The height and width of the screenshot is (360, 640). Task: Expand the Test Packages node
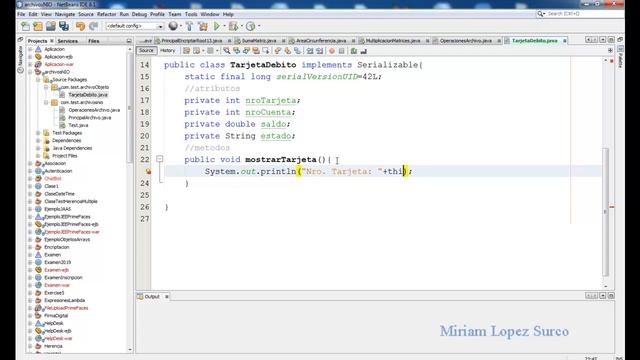(38, 133)
